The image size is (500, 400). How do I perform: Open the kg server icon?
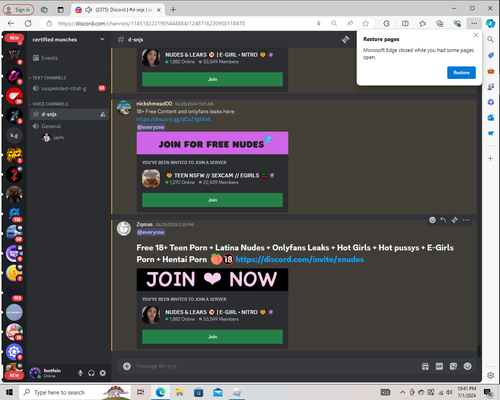coord(14,135)
